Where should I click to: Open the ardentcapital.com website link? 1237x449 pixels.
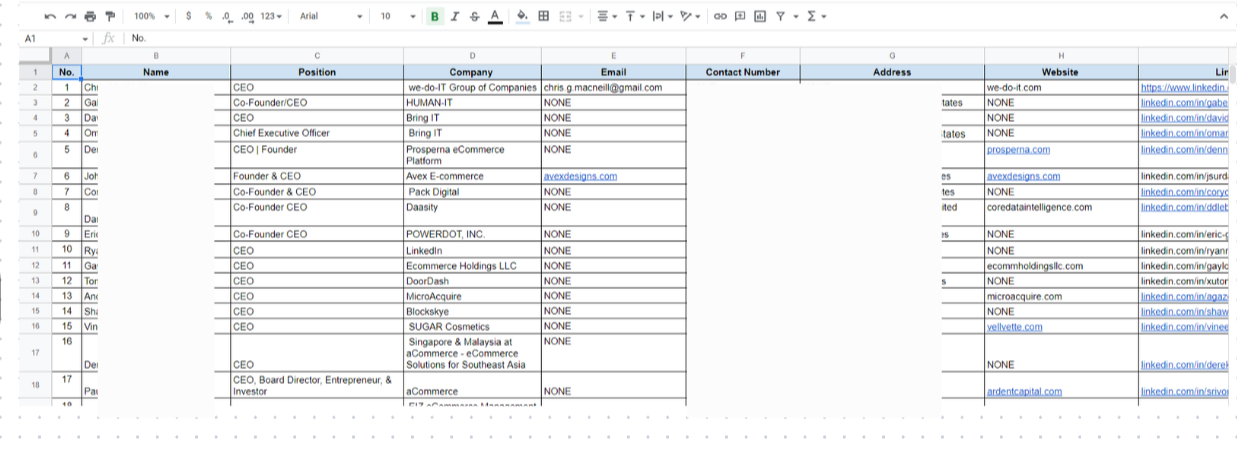pyautogui.click(x=1024, y=392)
